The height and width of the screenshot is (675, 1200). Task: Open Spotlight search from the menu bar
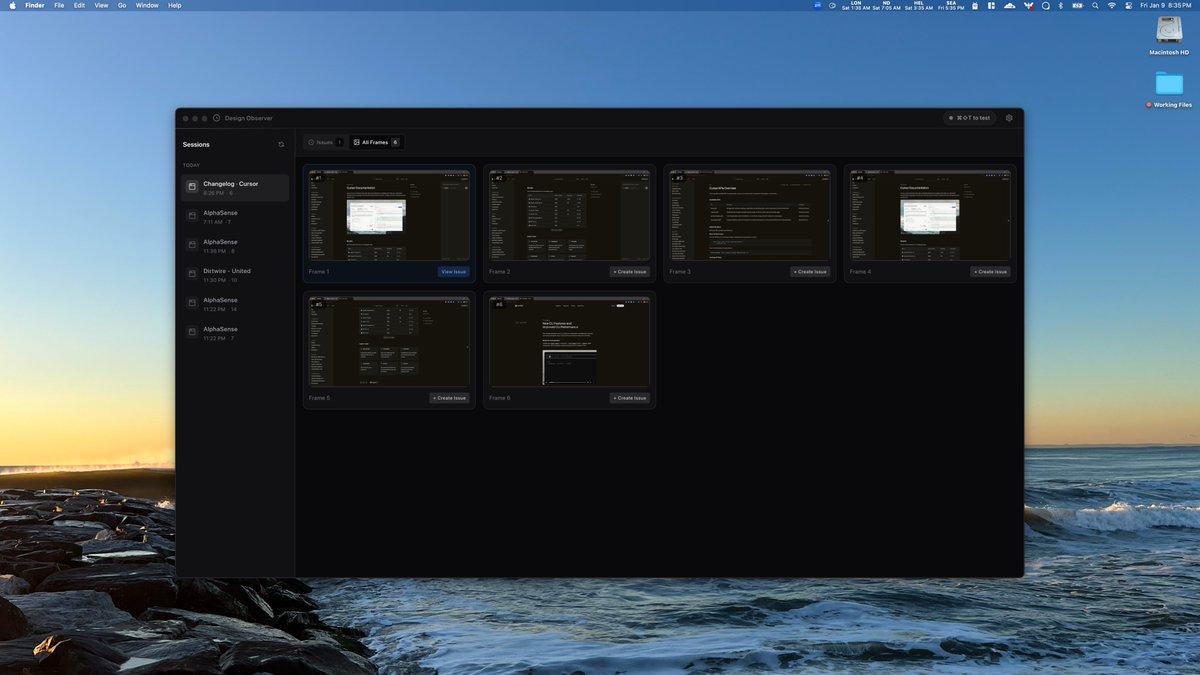(1095, 5)
